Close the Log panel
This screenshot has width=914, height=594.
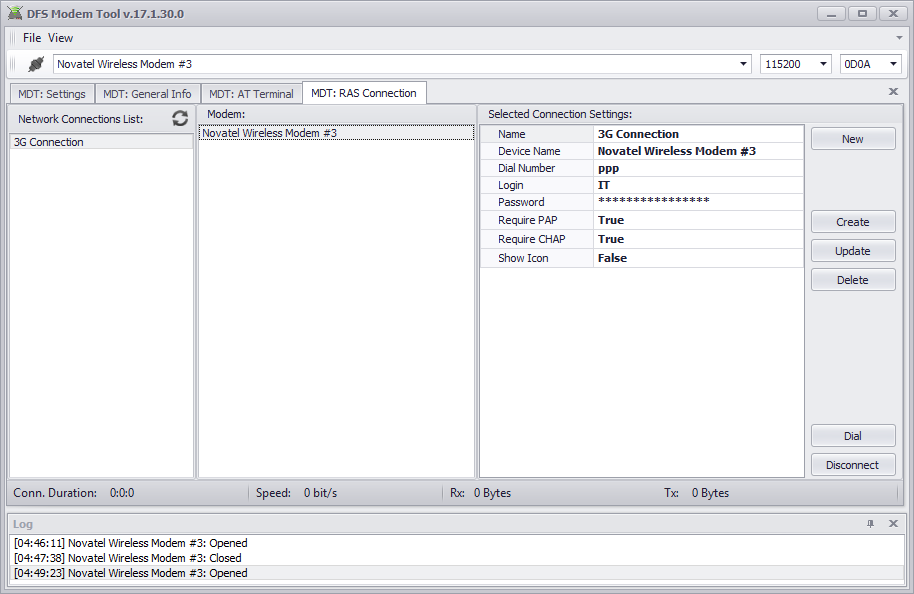[893, 523]
